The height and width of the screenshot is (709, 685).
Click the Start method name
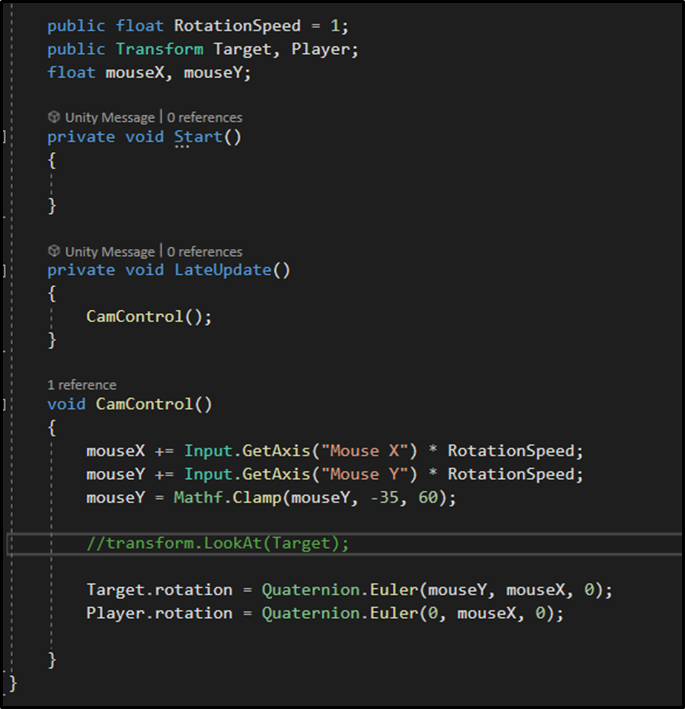click(198, 137)
